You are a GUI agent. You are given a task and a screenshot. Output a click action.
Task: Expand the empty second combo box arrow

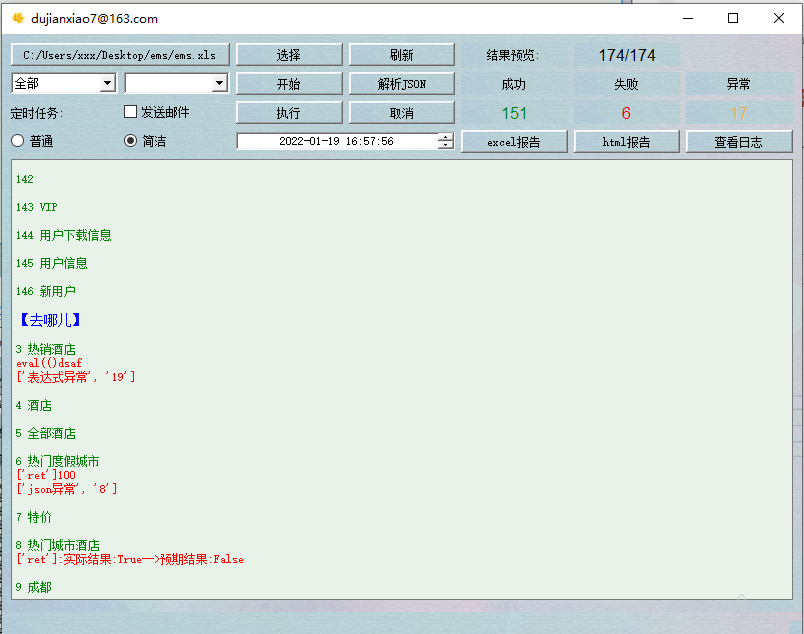219,83
